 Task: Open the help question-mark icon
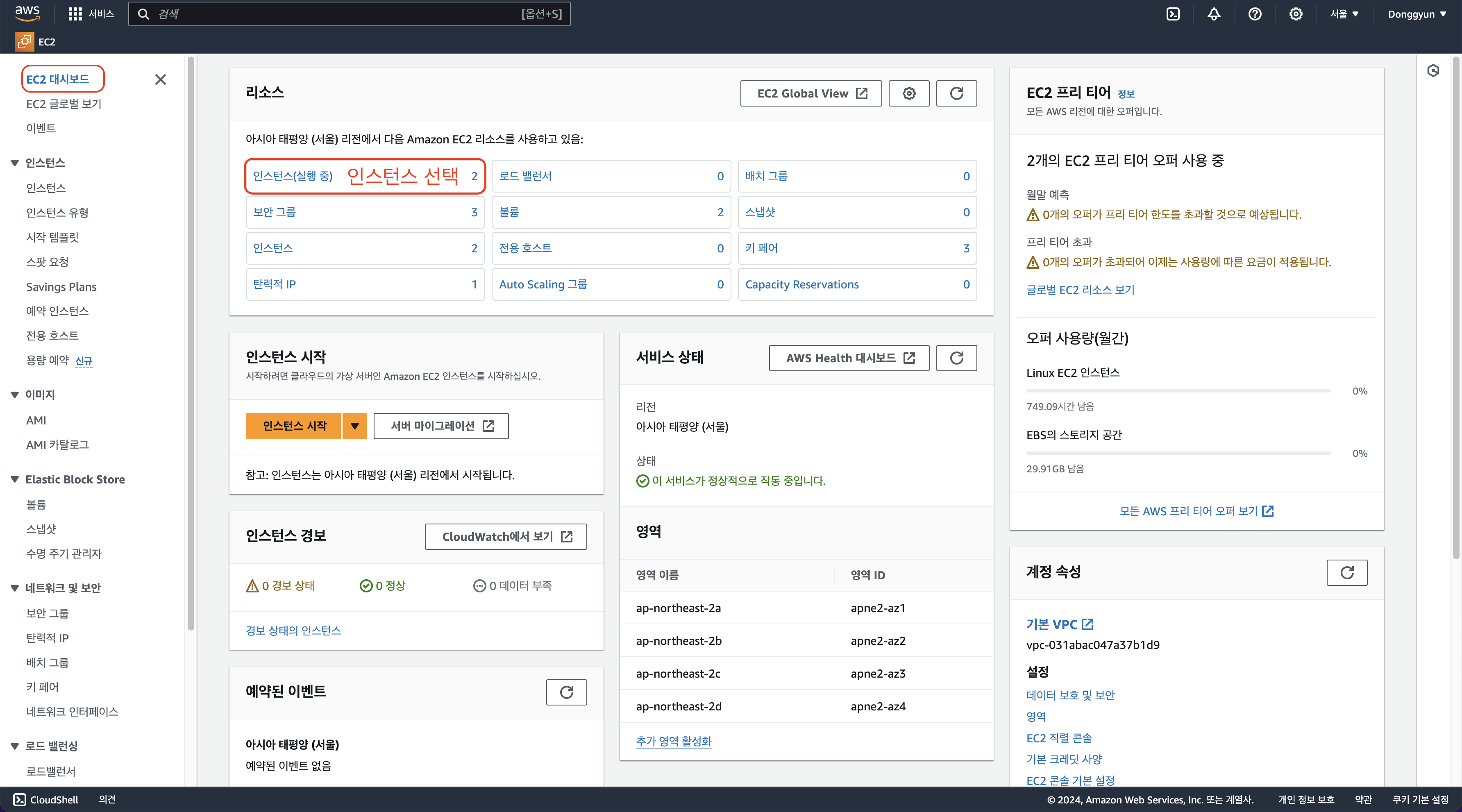point(1255,14)
